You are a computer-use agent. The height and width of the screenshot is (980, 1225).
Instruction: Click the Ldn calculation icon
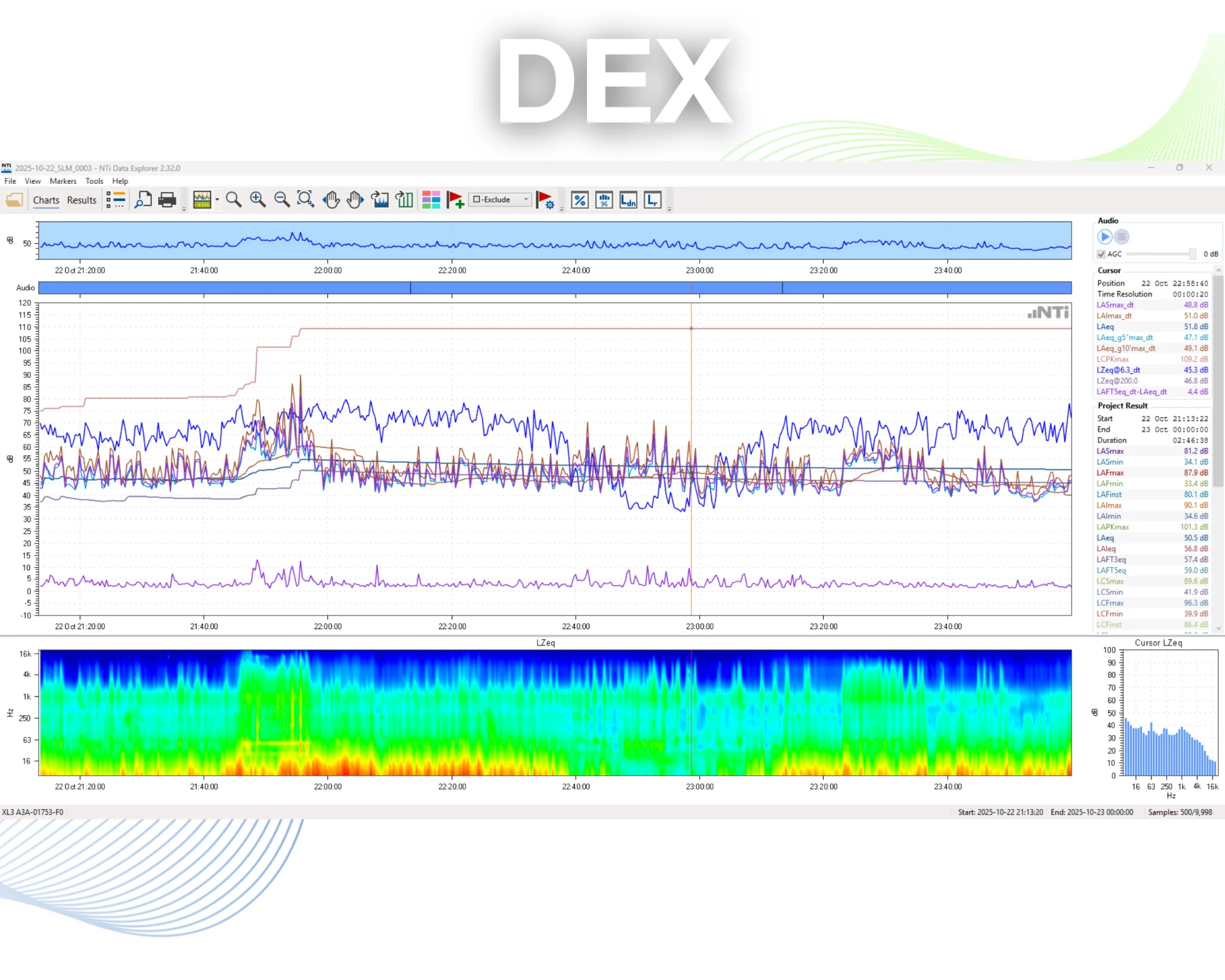click(628, 200)
